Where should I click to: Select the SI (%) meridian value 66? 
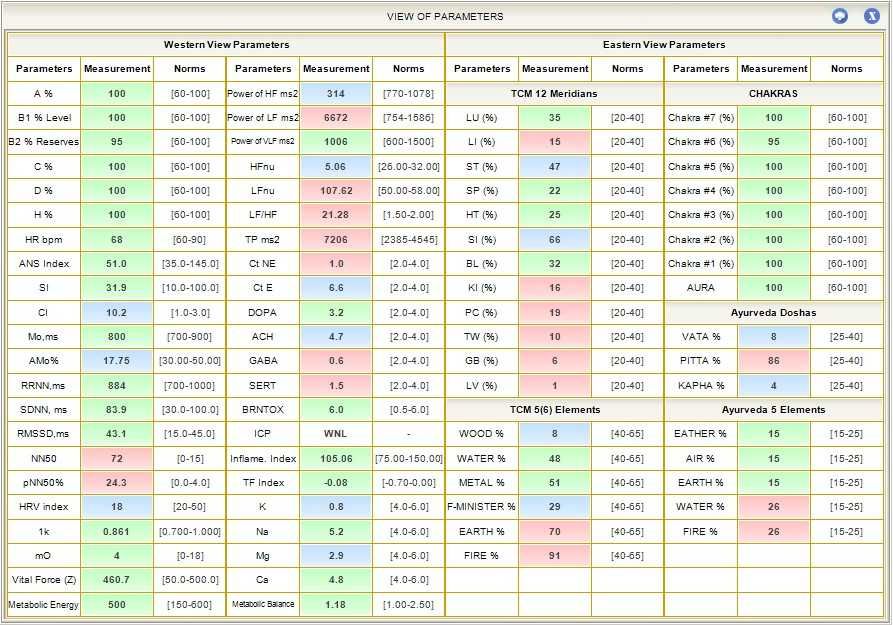[555, 240]
